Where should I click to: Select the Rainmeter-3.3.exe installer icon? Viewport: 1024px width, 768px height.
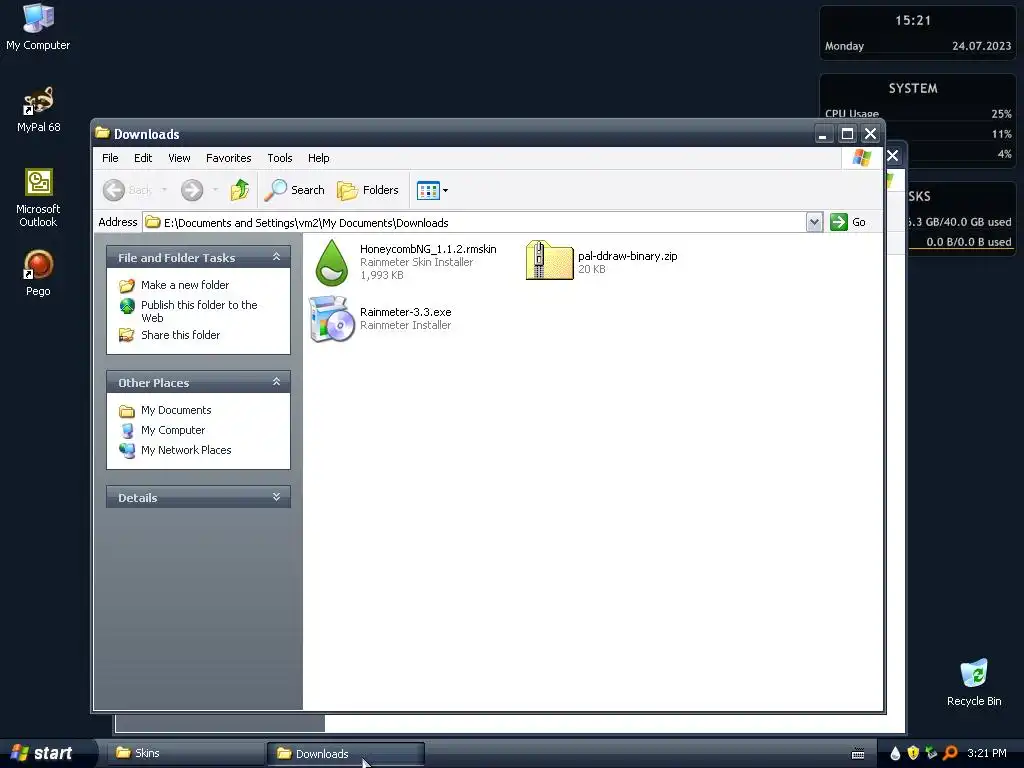coord(332,319)
